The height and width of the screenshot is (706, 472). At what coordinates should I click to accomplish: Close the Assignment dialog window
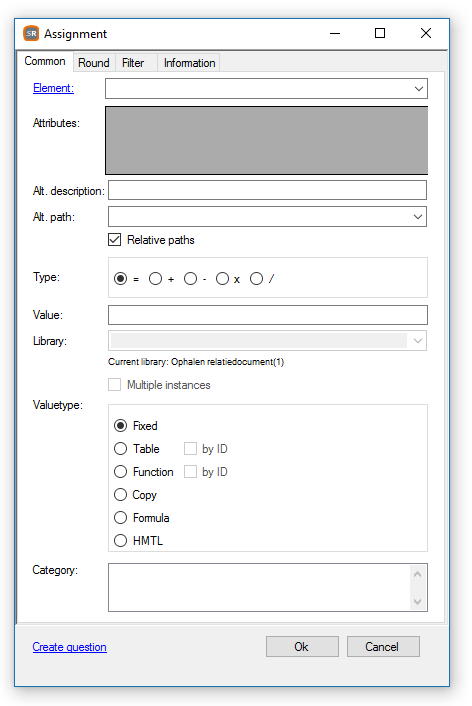(x=426, y=33)
